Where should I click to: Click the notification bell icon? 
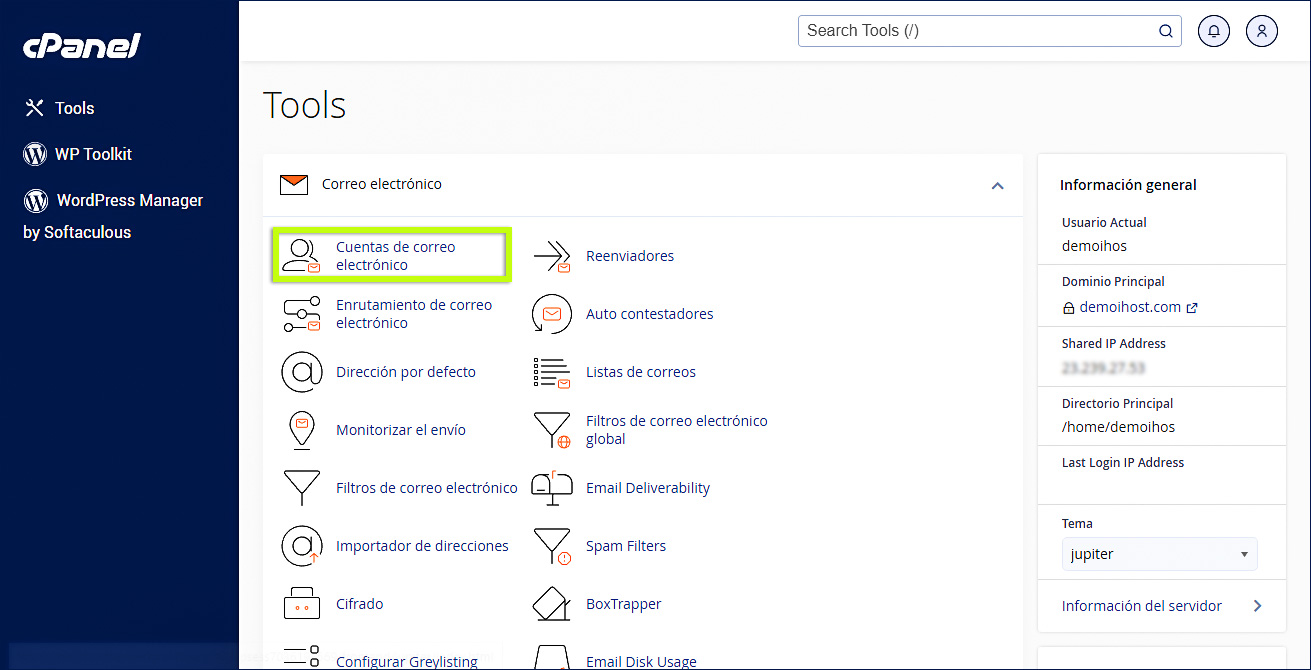tap(1213, 30)
